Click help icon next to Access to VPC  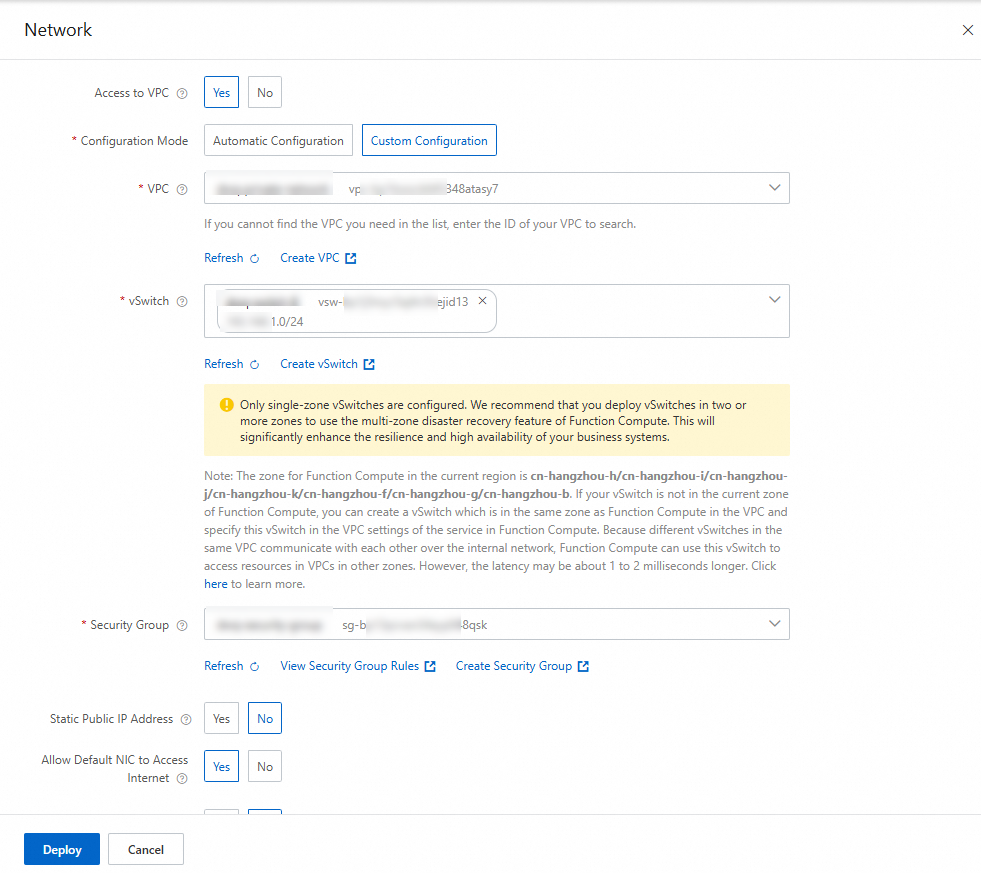182,93
